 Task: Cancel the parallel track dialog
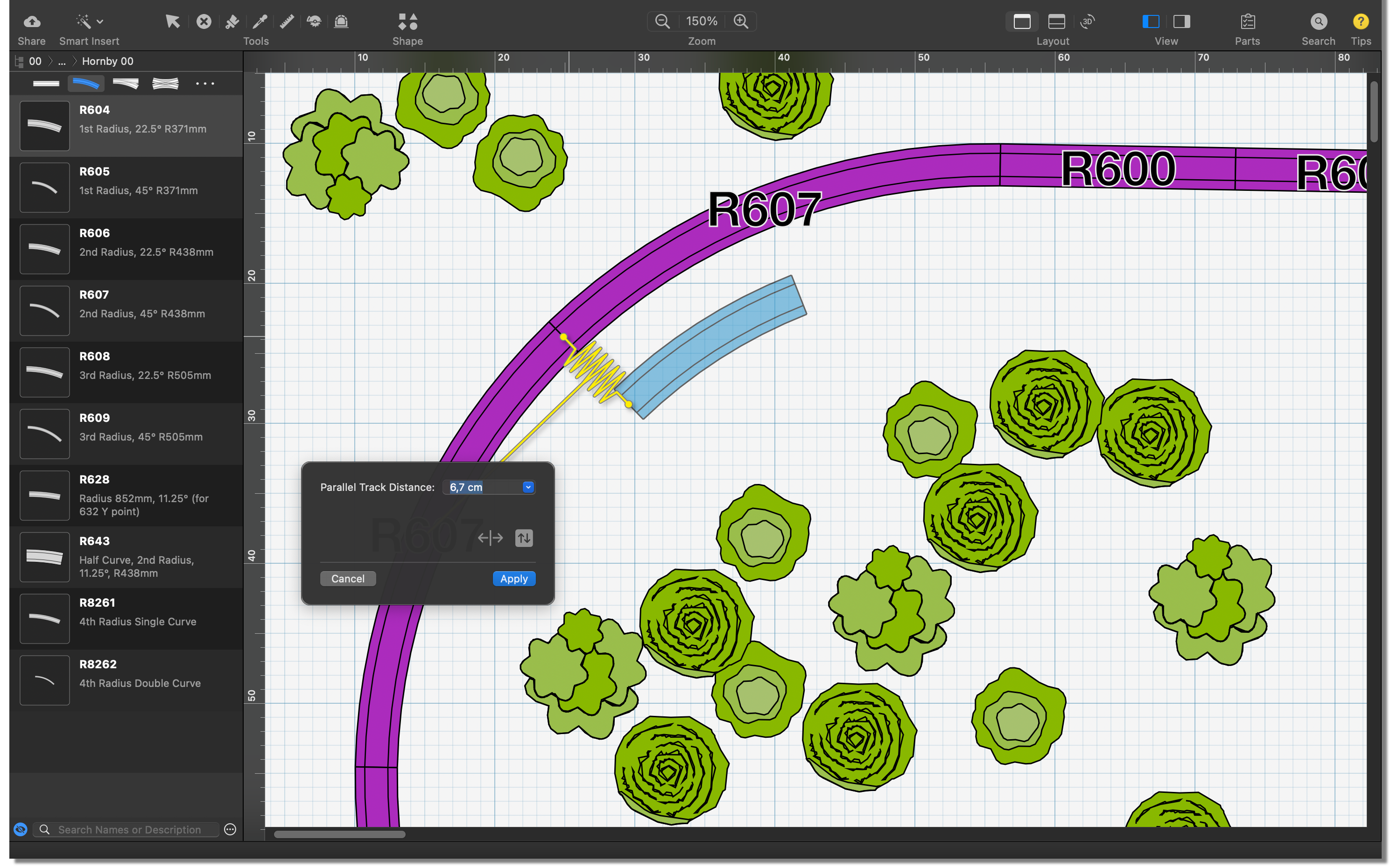348,579
